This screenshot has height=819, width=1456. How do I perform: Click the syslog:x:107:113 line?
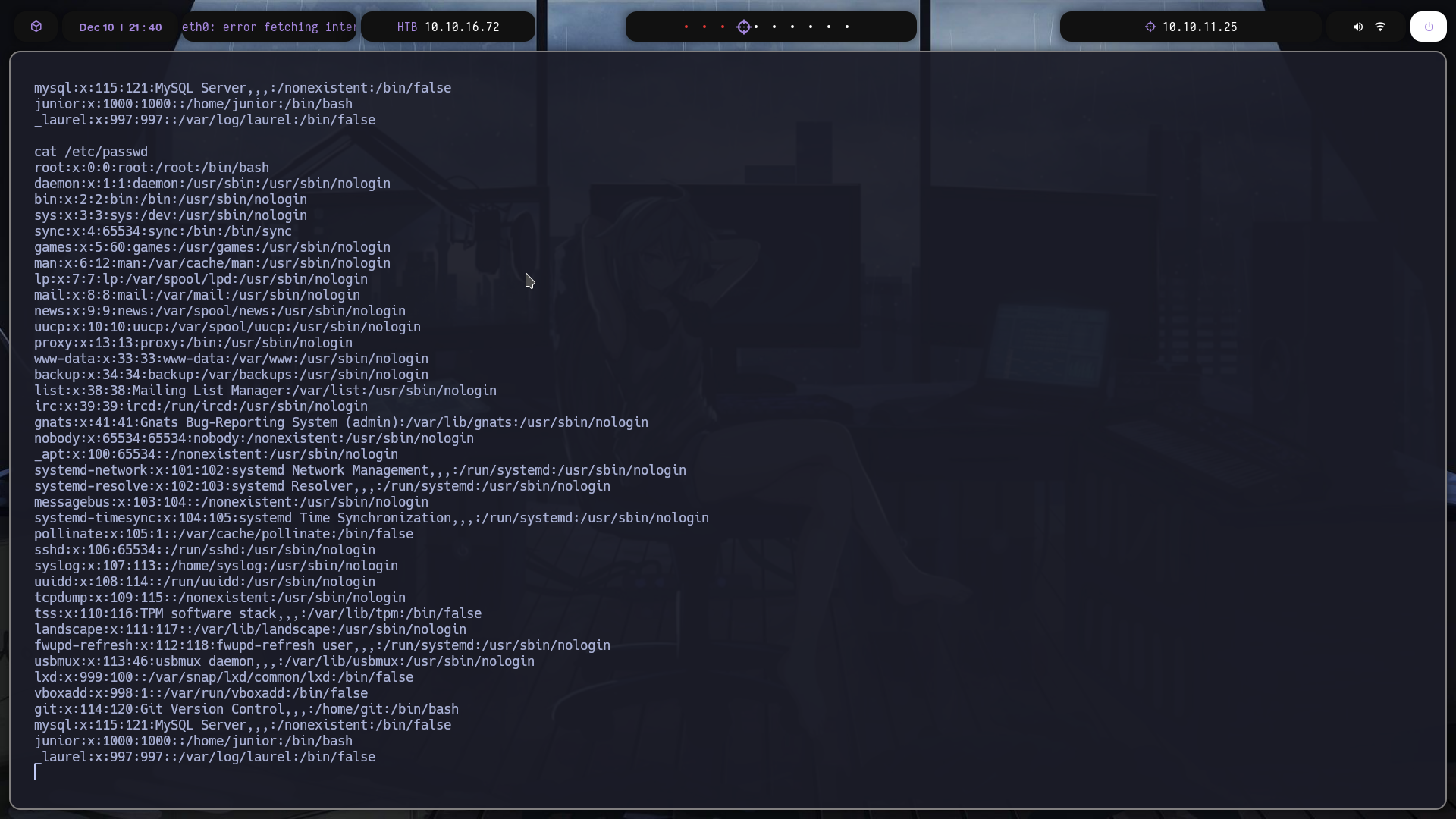[x=216, y=566]
